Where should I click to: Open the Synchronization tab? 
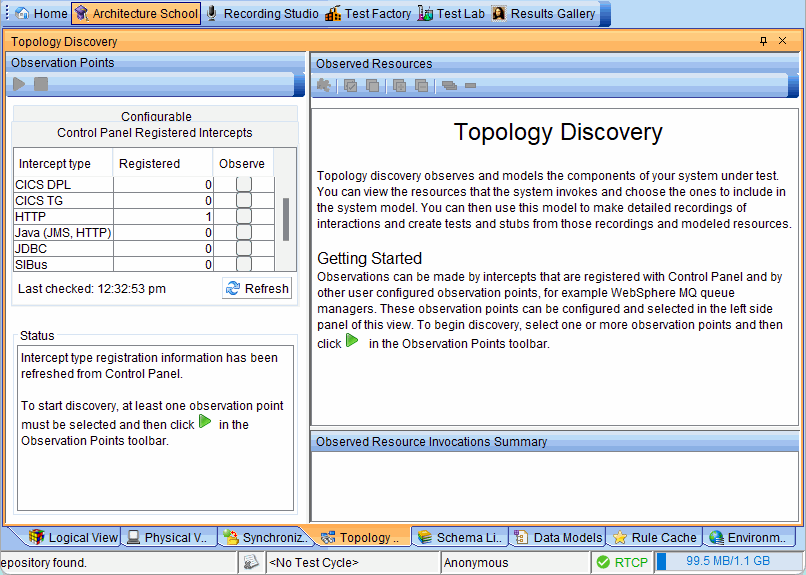[265, 537]
